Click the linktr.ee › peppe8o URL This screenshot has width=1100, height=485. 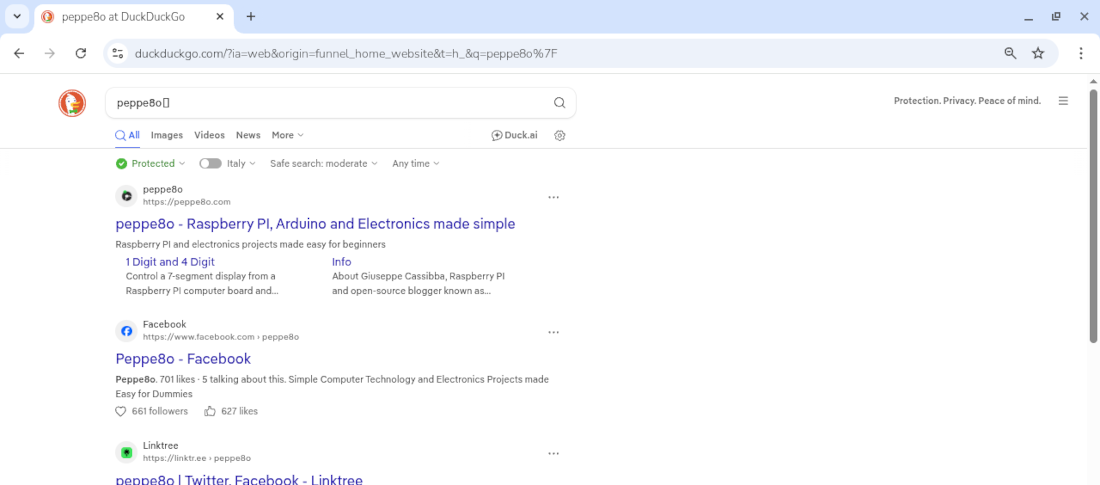pyautogui.click(x=197, y=458)
